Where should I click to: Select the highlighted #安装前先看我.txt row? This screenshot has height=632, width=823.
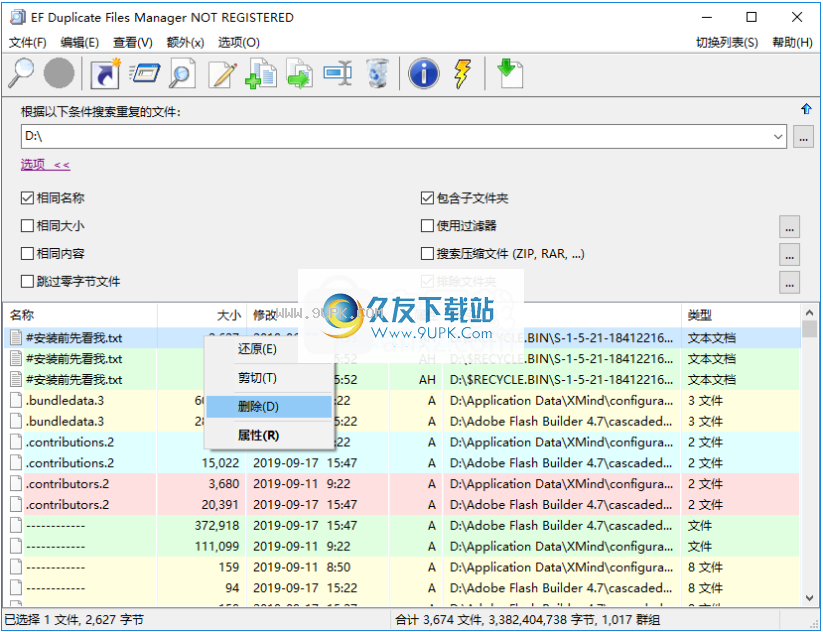[402, 338]
